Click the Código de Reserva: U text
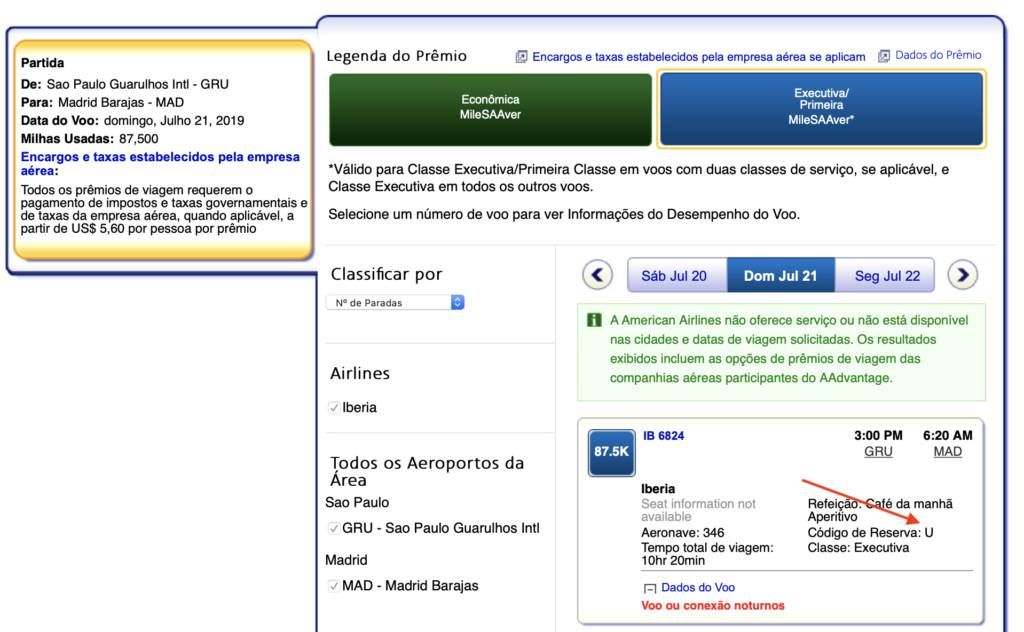Image resolution: width=1024 pixels, height=632 pixels. [871, 533]
